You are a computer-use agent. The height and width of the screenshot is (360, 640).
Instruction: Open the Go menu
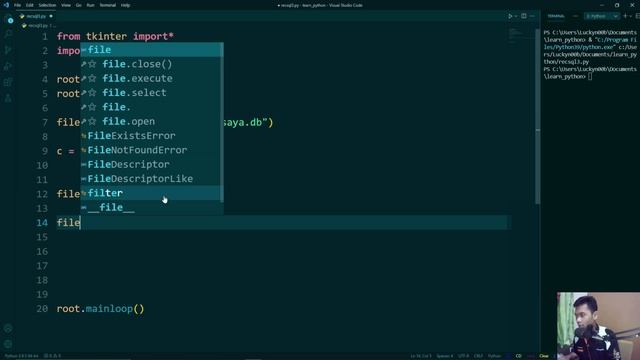[x=78, y=5]
